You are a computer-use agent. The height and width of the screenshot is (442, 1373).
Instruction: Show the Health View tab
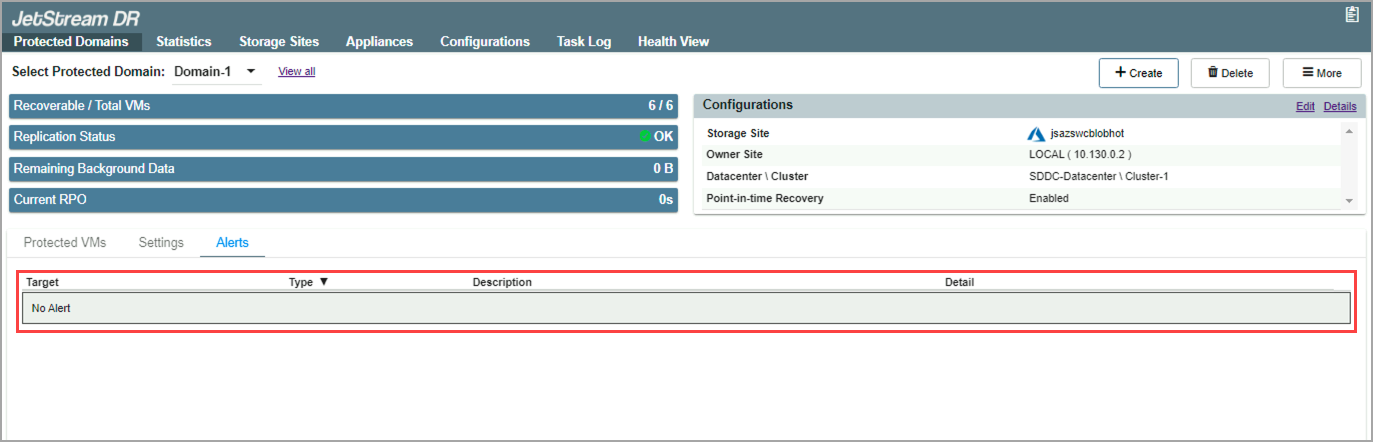[x=673, y=42]
